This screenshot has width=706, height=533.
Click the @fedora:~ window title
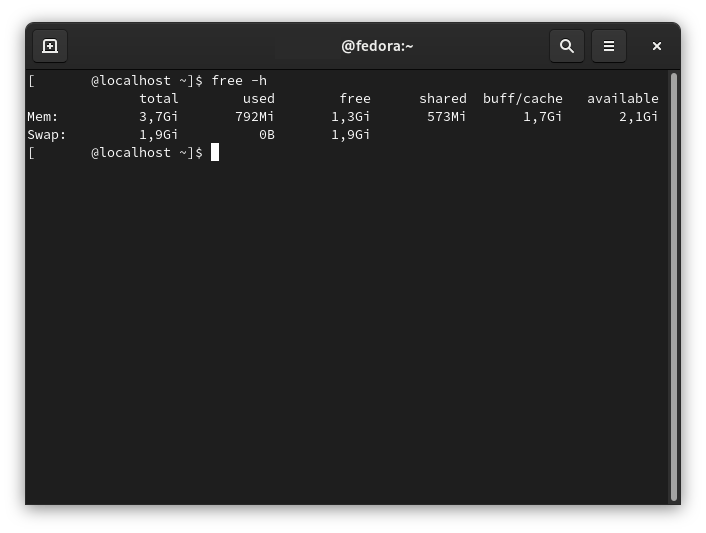pyautogui.click(x=377, y=46)
